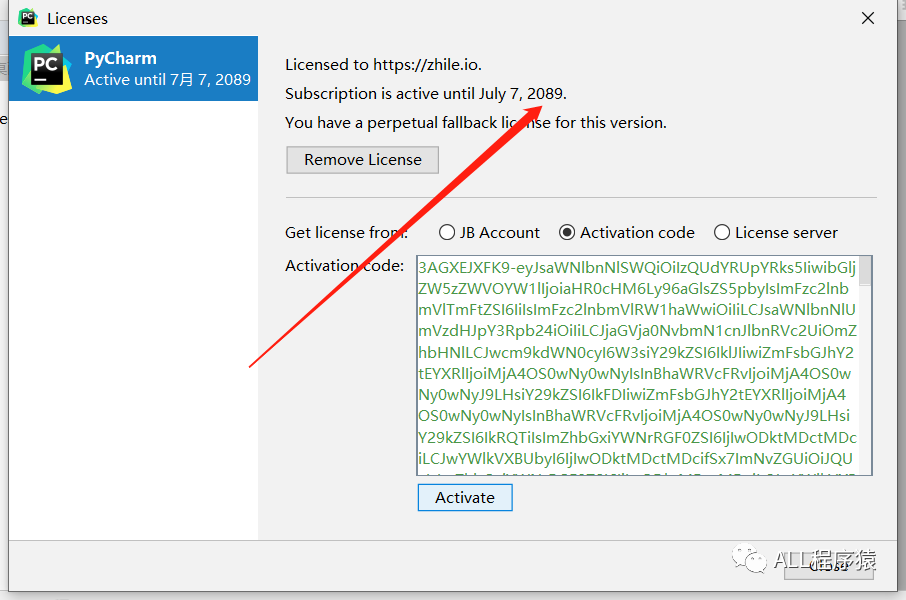Click the PyCharm logo in sidebar
The height and width of the screenshot is (600, 906).
[47, 69]
